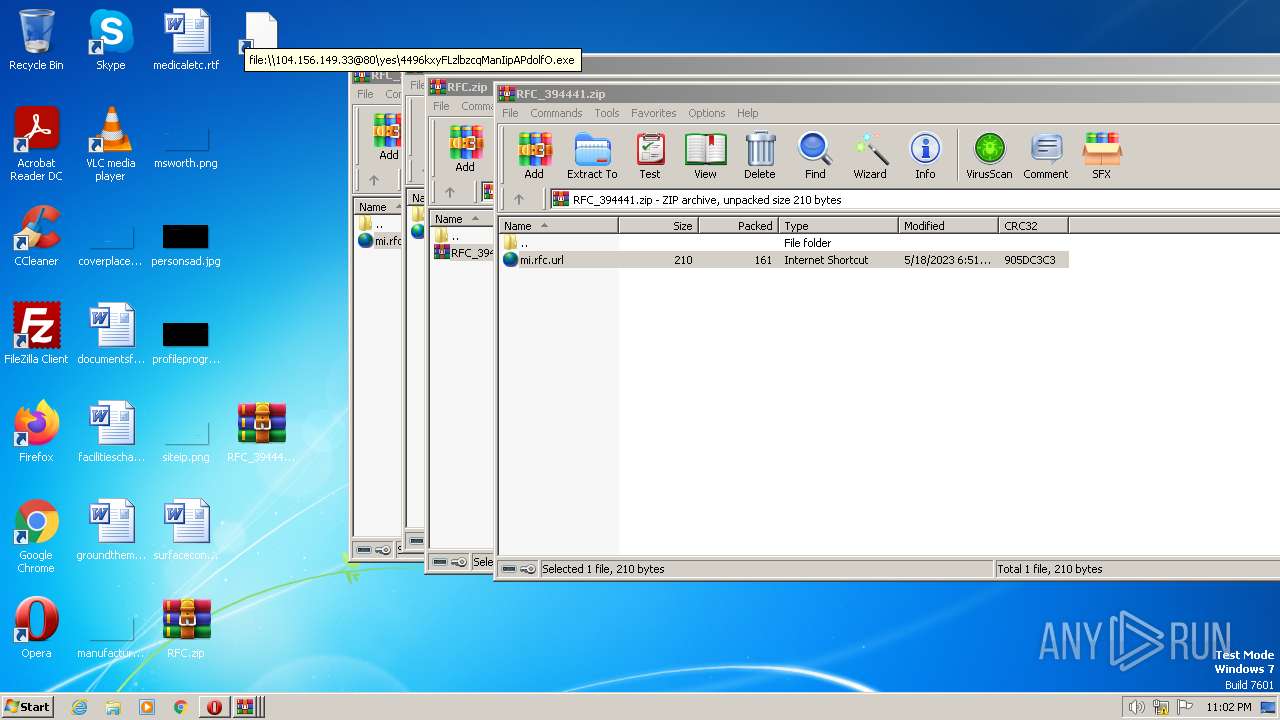
Task: Click Add icon in the rearmost WinRAR window
Action: point(388,138)
